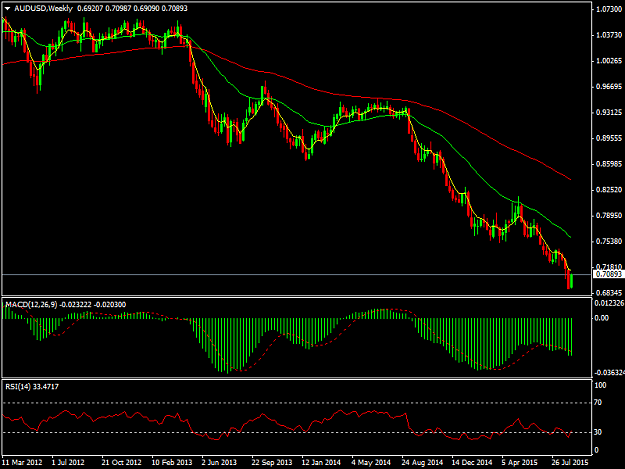This screenshot has width=625, height=469.
Task: Click the MACD 0.012326 scale value
Action: [x=609, y=303]
